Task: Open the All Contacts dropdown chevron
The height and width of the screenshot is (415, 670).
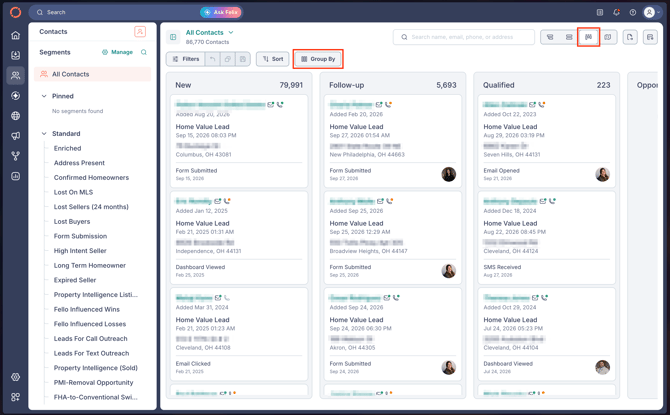Action: coord(231,32)
